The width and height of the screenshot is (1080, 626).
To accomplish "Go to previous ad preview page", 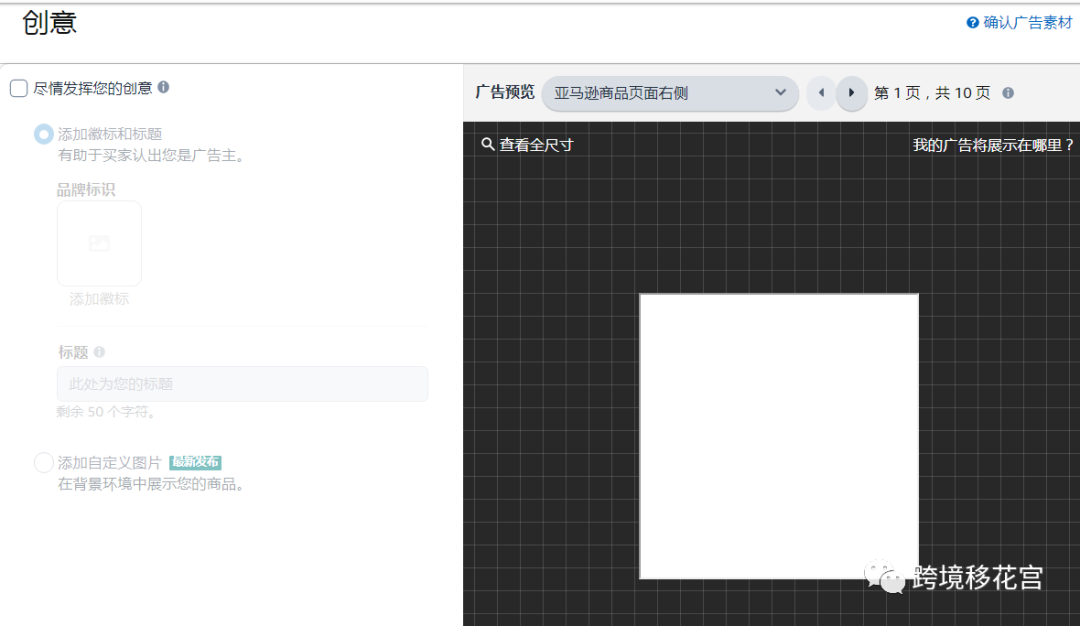I will click(x=821, y=93).
